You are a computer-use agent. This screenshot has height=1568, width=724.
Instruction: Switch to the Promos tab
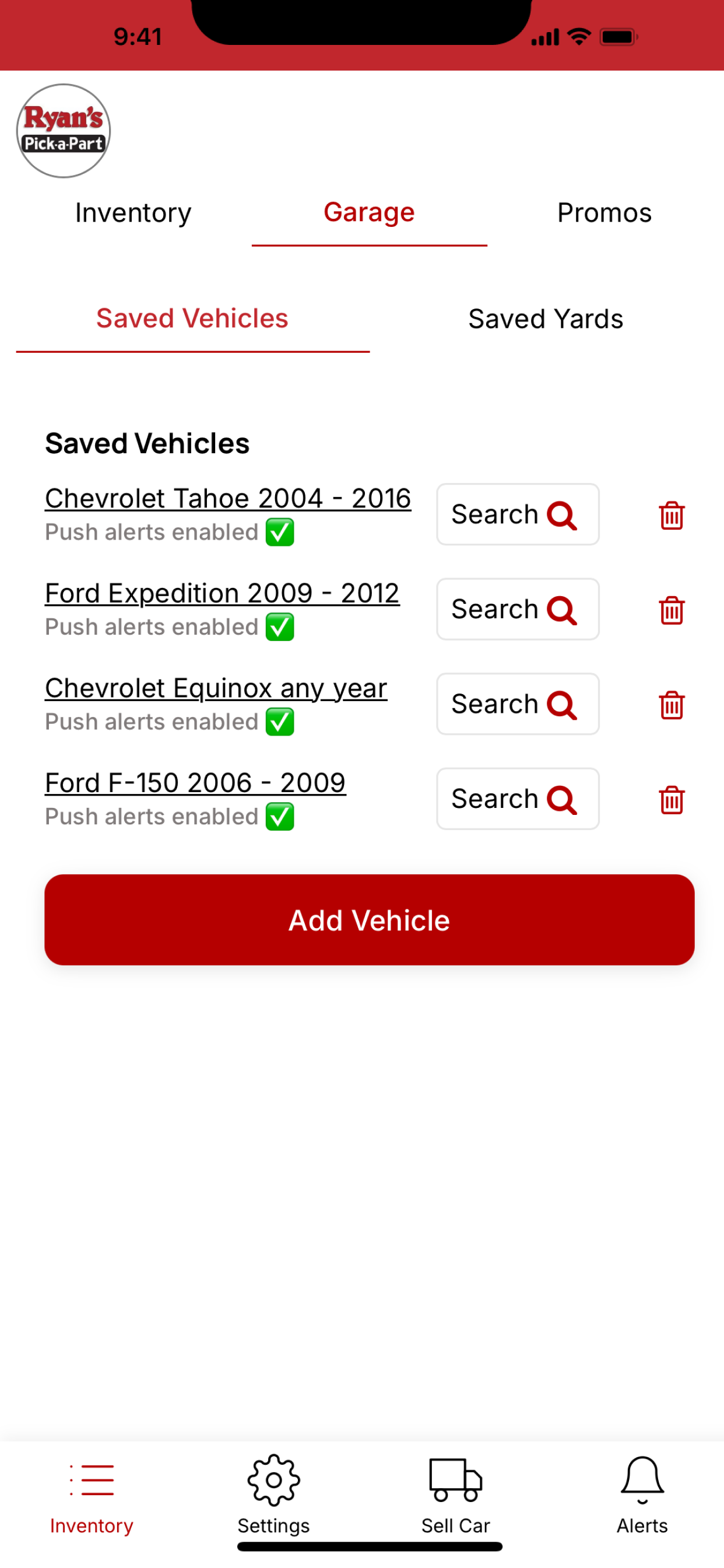point(604,213)
